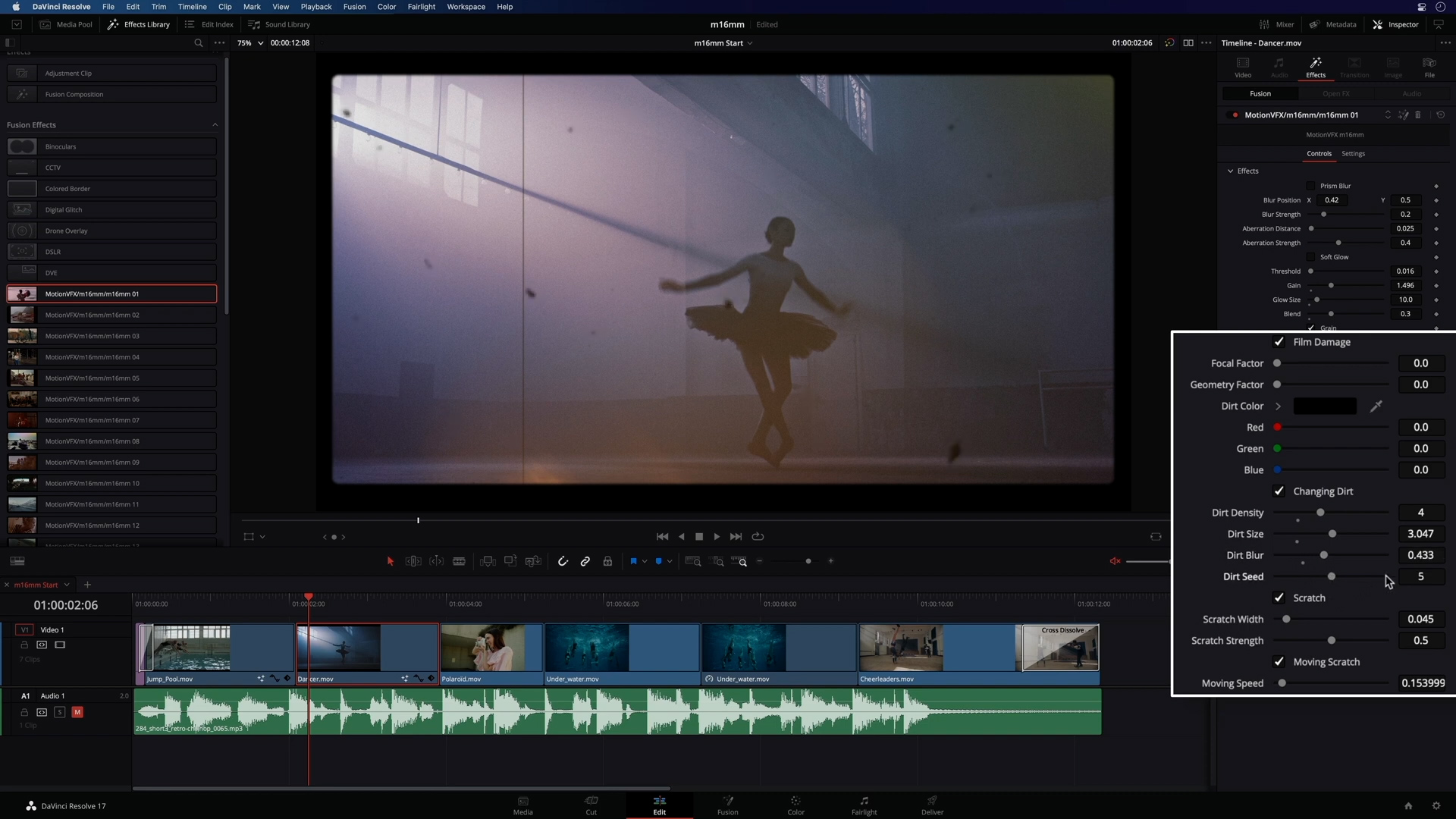Toggle the Effects Library button
This screenshot has width=1456, height=819.
coord(139,24)
